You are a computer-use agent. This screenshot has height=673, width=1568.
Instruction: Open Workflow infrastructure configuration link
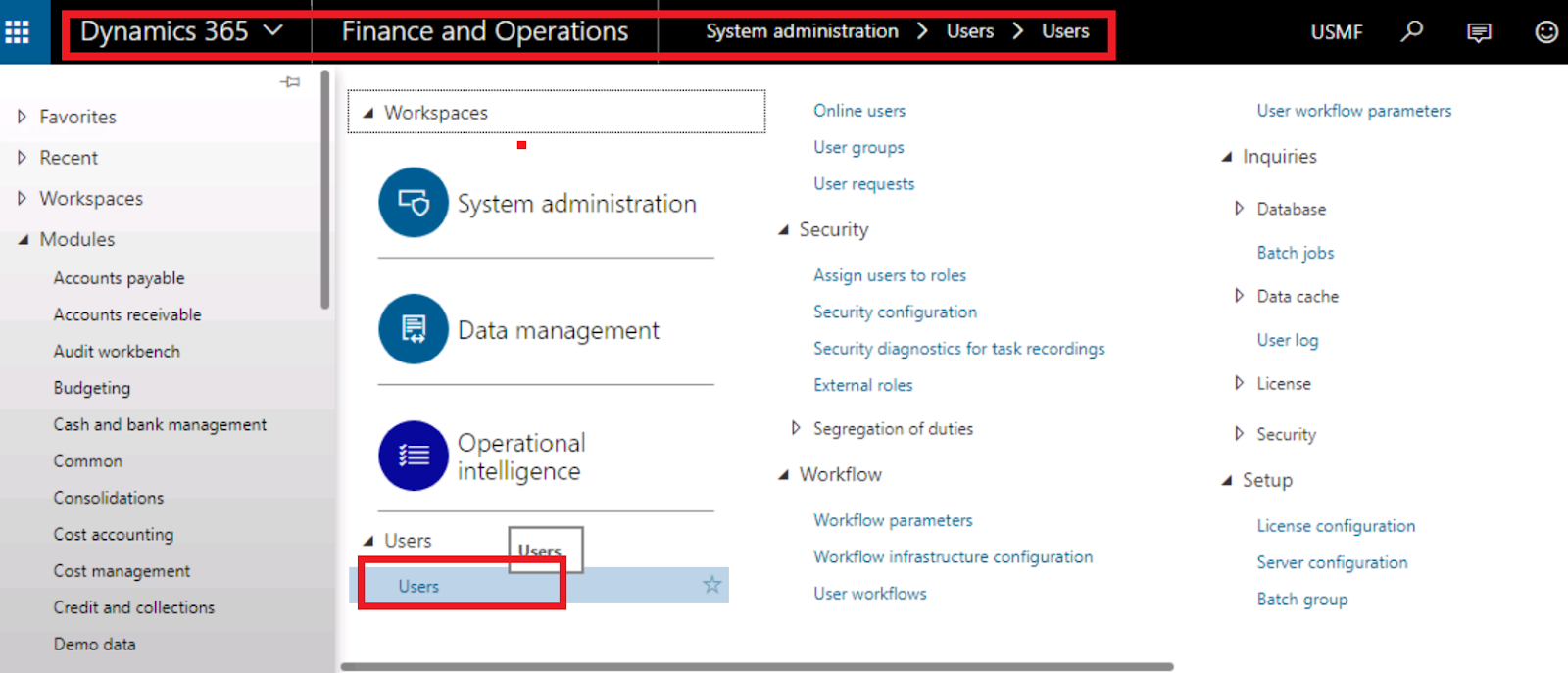(x=953, y=556)
